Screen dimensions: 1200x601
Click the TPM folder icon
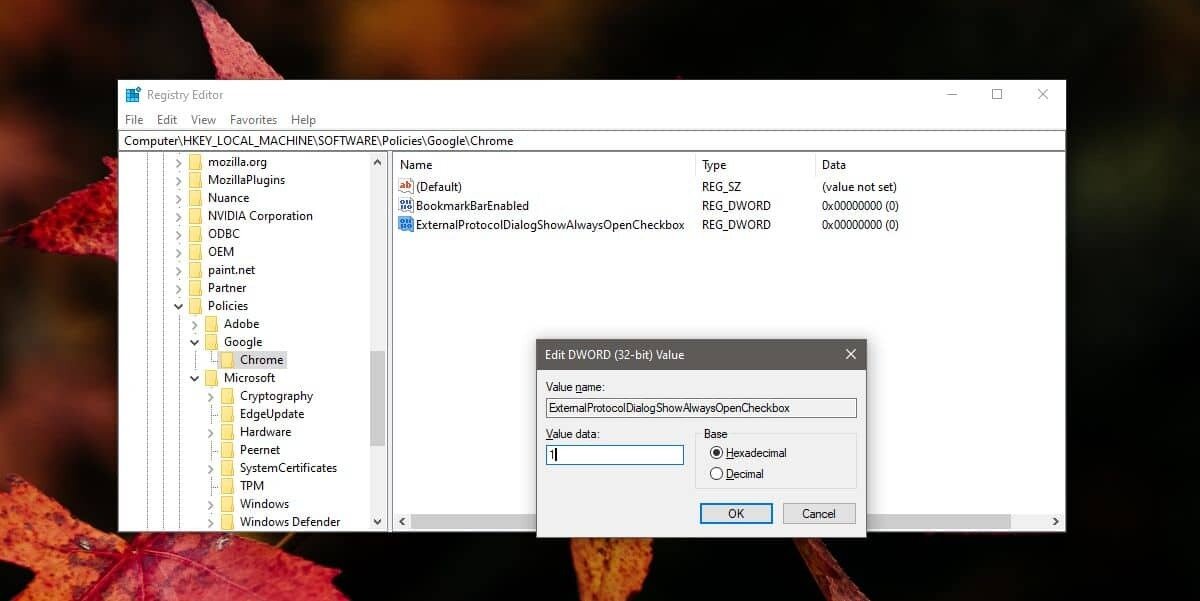coord(228,486)
